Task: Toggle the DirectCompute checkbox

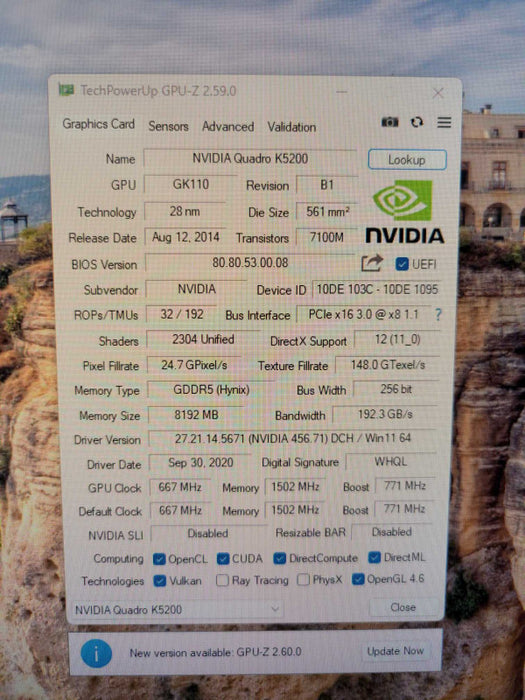Action: (280, 558)
